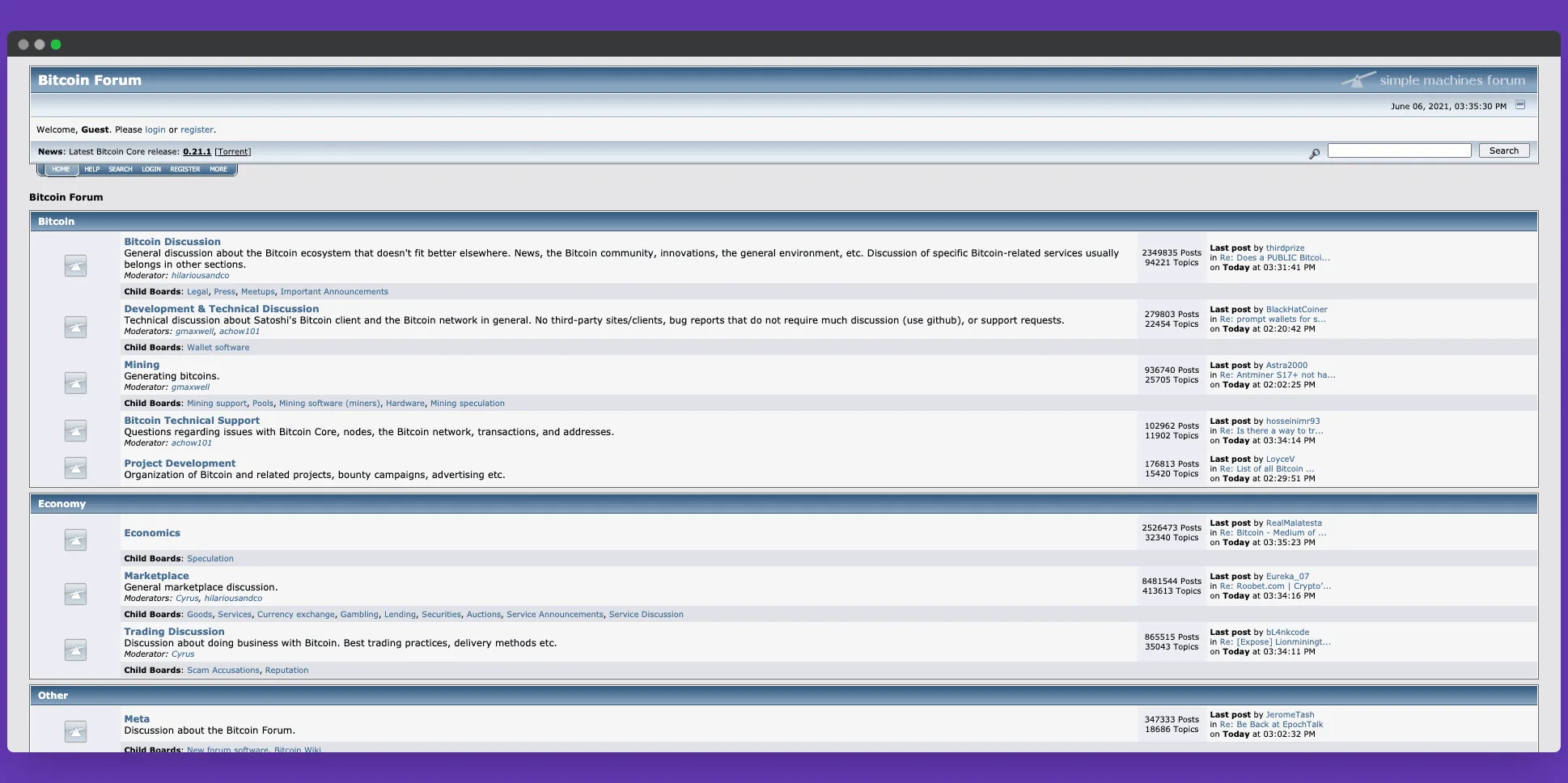Go to the Gambling child board

tap(359, 615)
